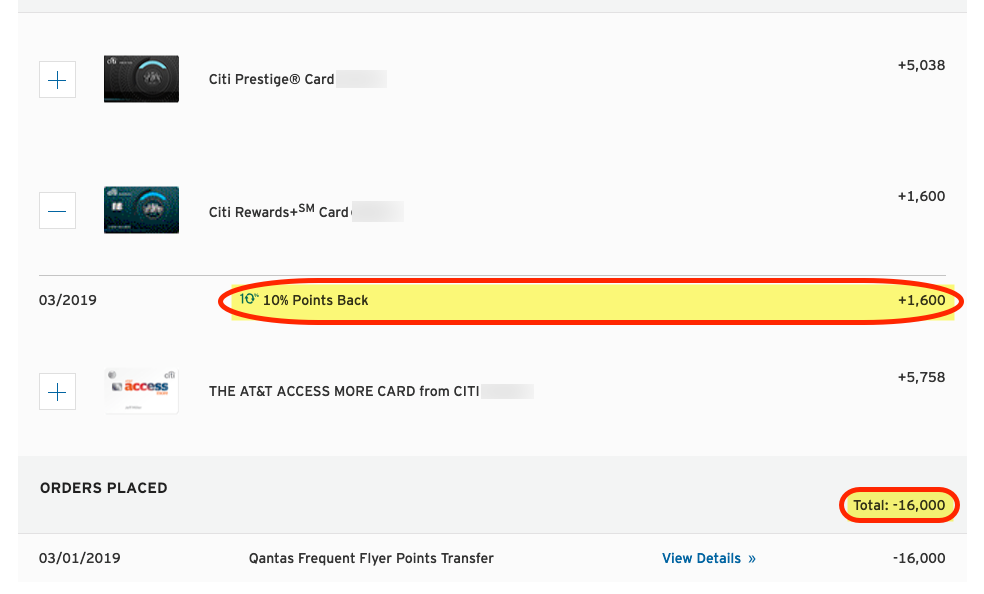Click the Citi Rewards+ Card name
The image size is (984, 594).
click(x=279, y=211)
